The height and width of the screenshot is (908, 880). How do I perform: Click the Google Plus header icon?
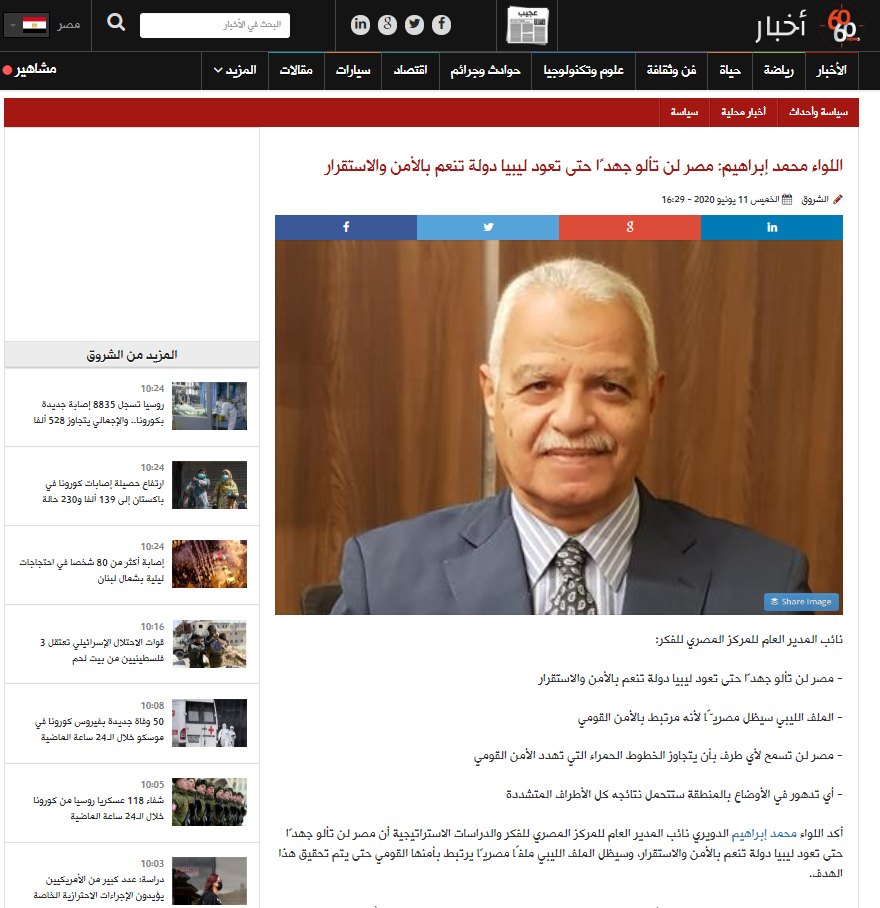(x=388, y=25)
